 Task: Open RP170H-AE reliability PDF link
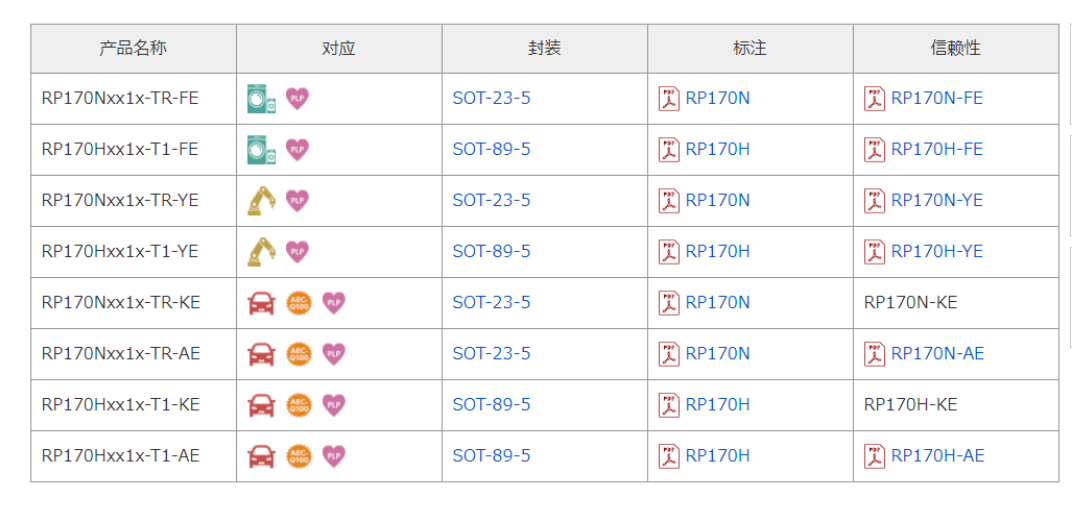[x=937, y=455]
